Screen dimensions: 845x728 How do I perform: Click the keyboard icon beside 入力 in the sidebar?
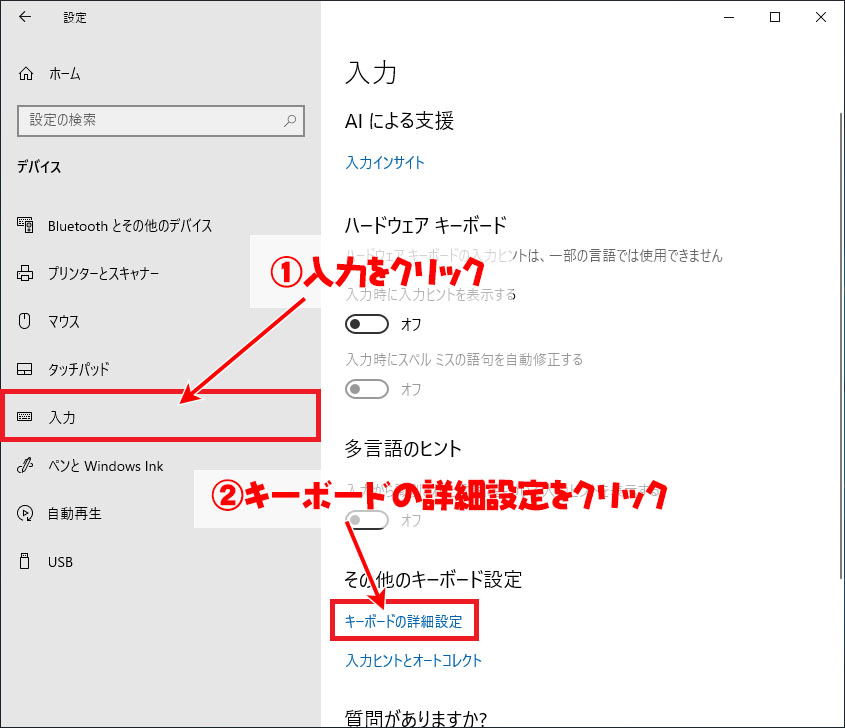pyautogui.click(x=25, y=417)
